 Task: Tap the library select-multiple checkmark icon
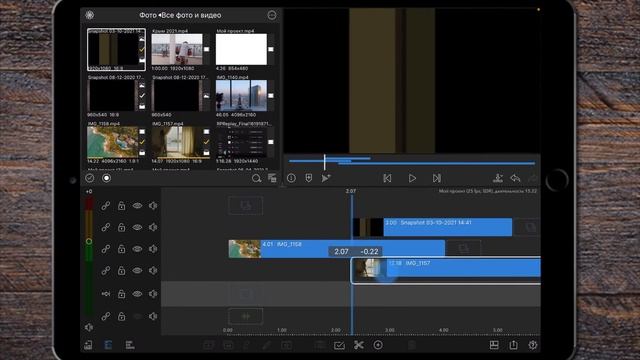tap(89, 178)
